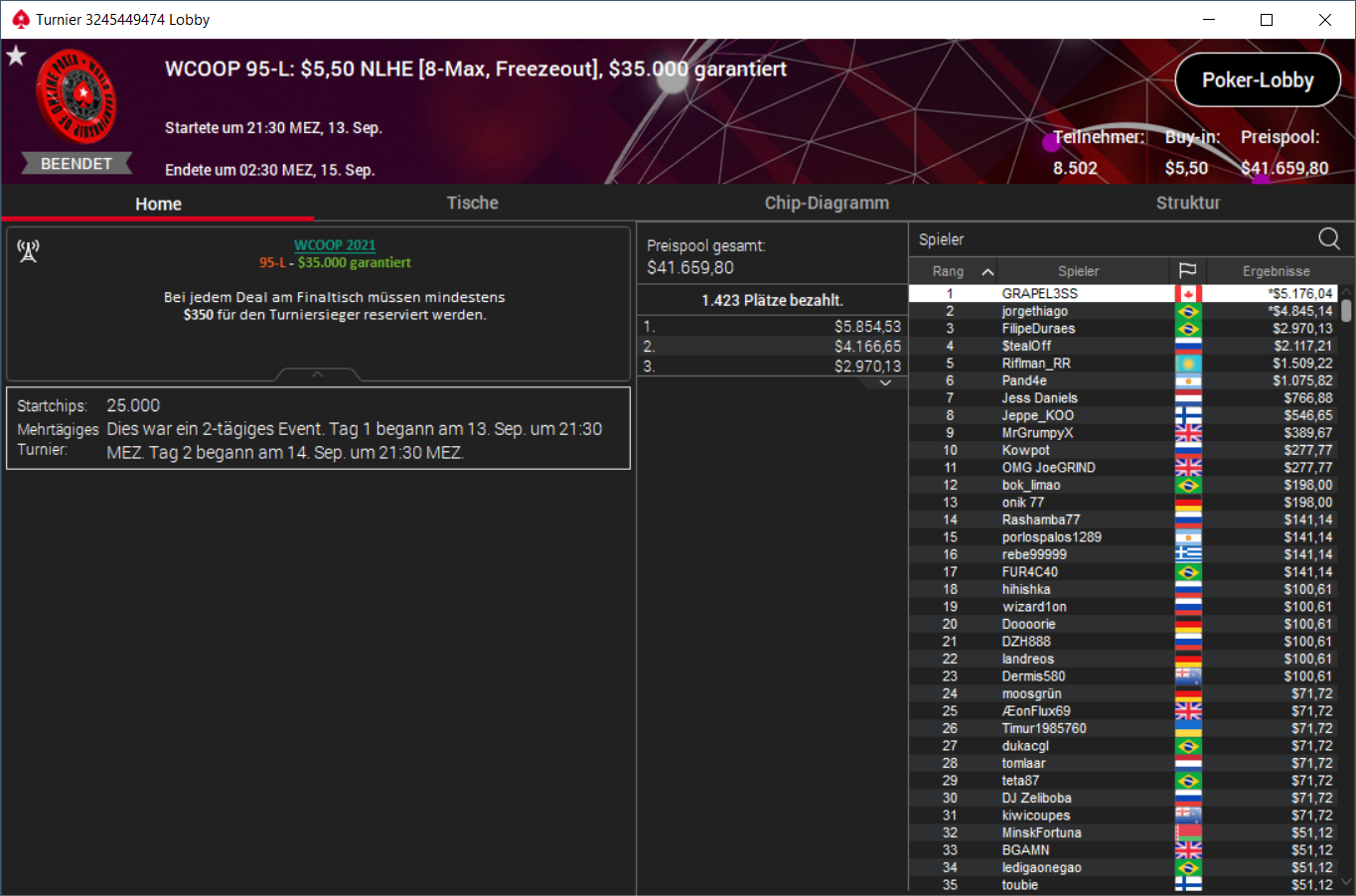Sort by the Ergebnisse column header

(x=1276, y=271)
